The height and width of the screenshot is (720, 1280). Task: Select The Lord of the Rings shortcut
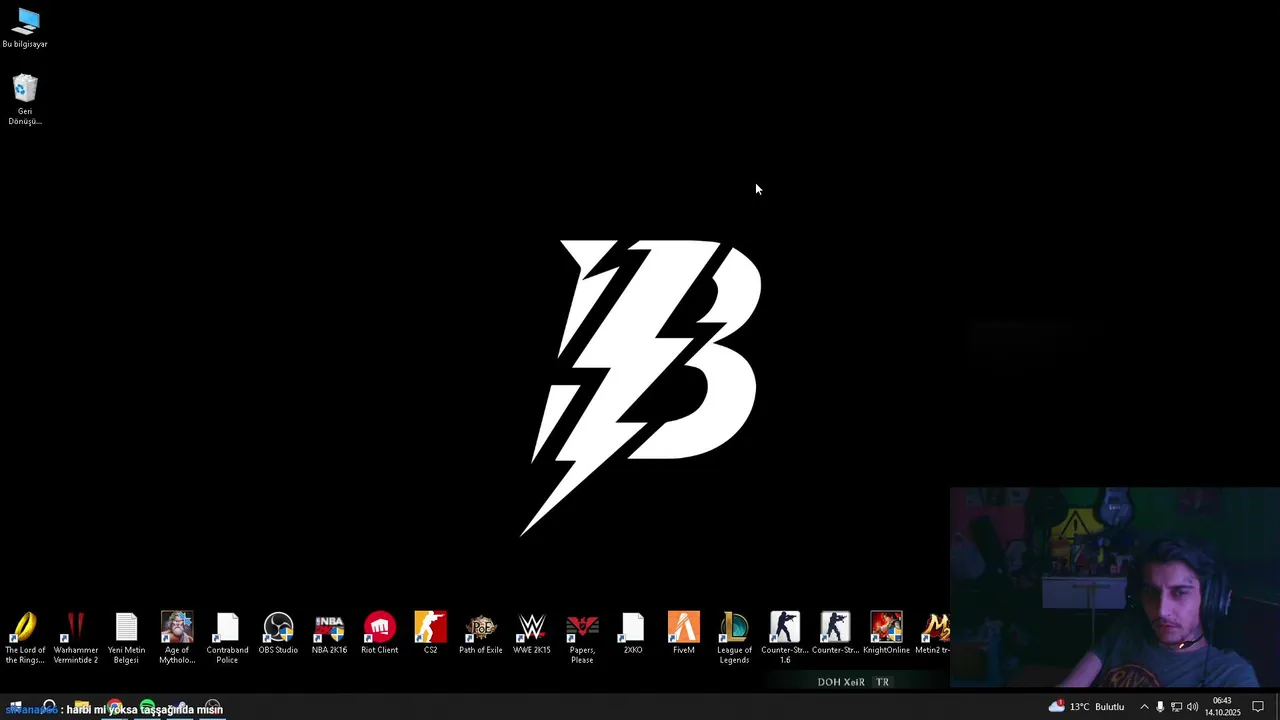(x=25, y=638)
